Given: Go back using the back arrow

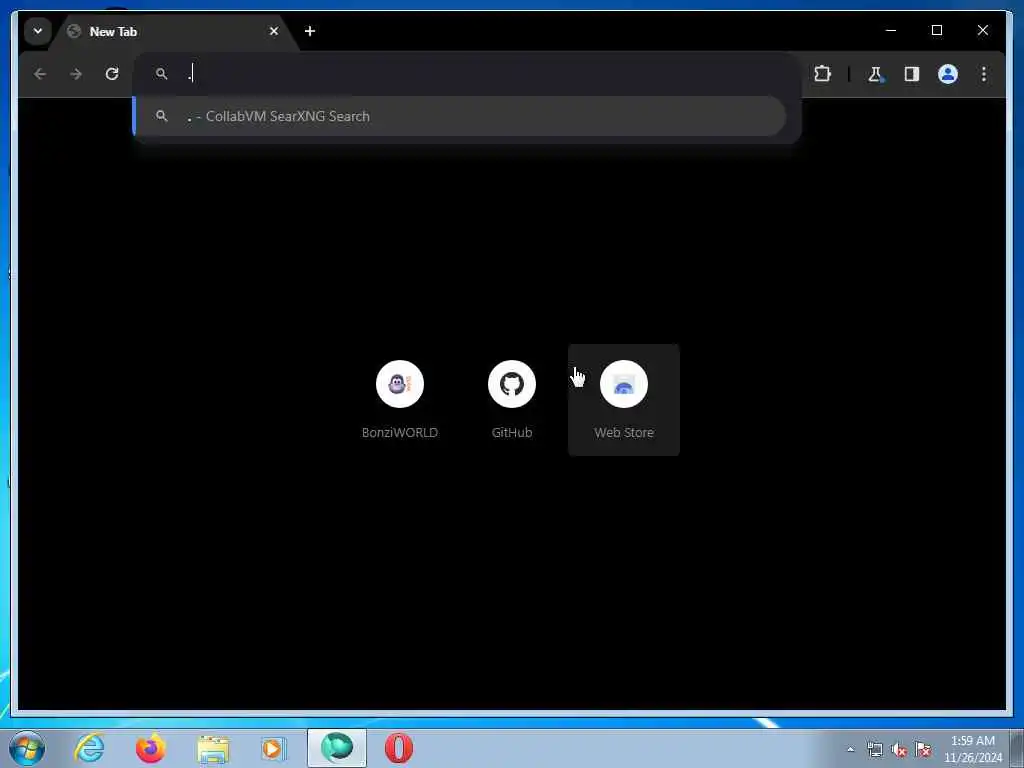Looking at the screenshot, I should click(x=40, y=74).
